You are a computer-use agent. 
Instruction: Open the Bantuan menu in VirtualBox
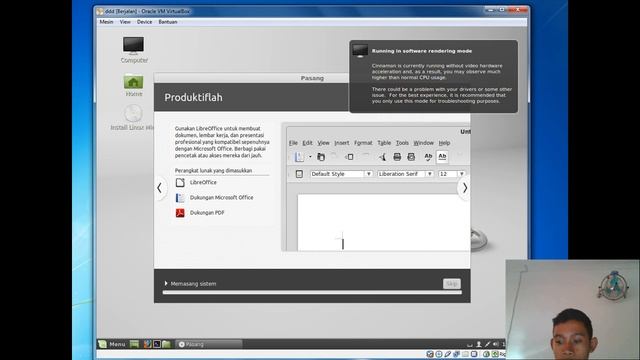[x=168, y=22]
